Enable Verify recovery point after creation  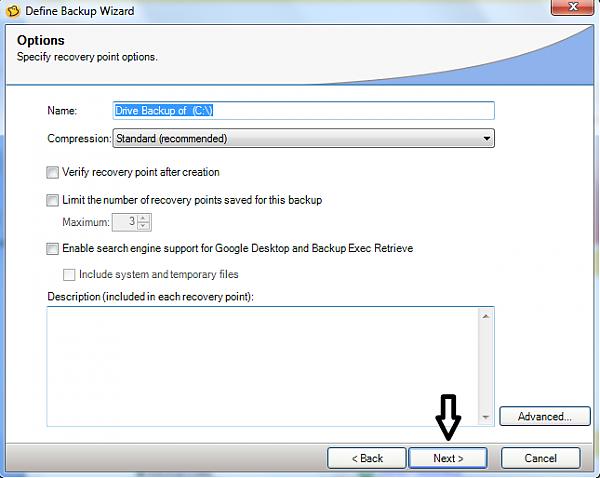[x=52, y=172]
